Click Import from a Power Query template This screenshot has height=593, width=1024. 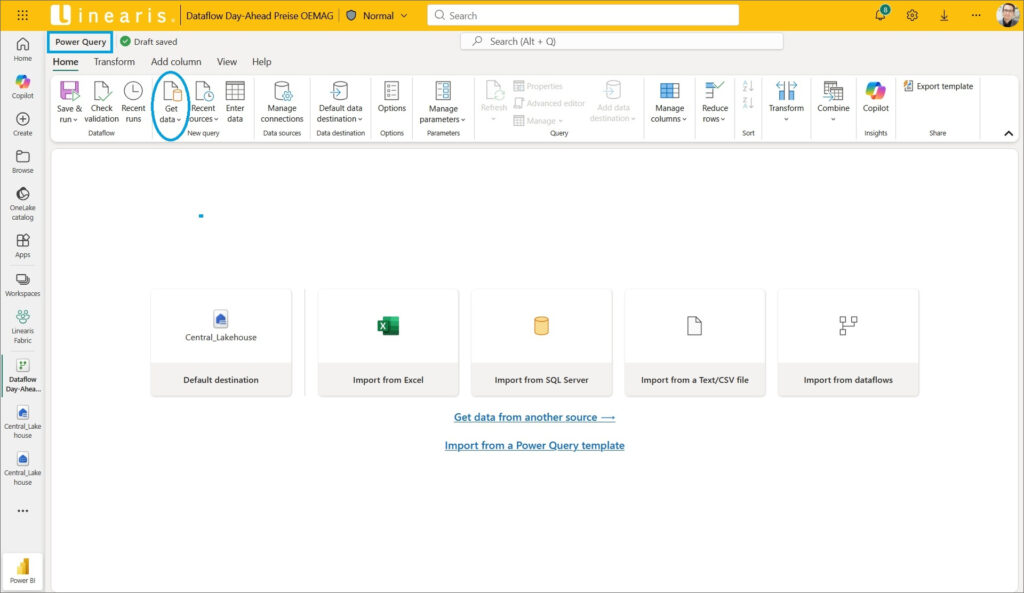[534, 445]
